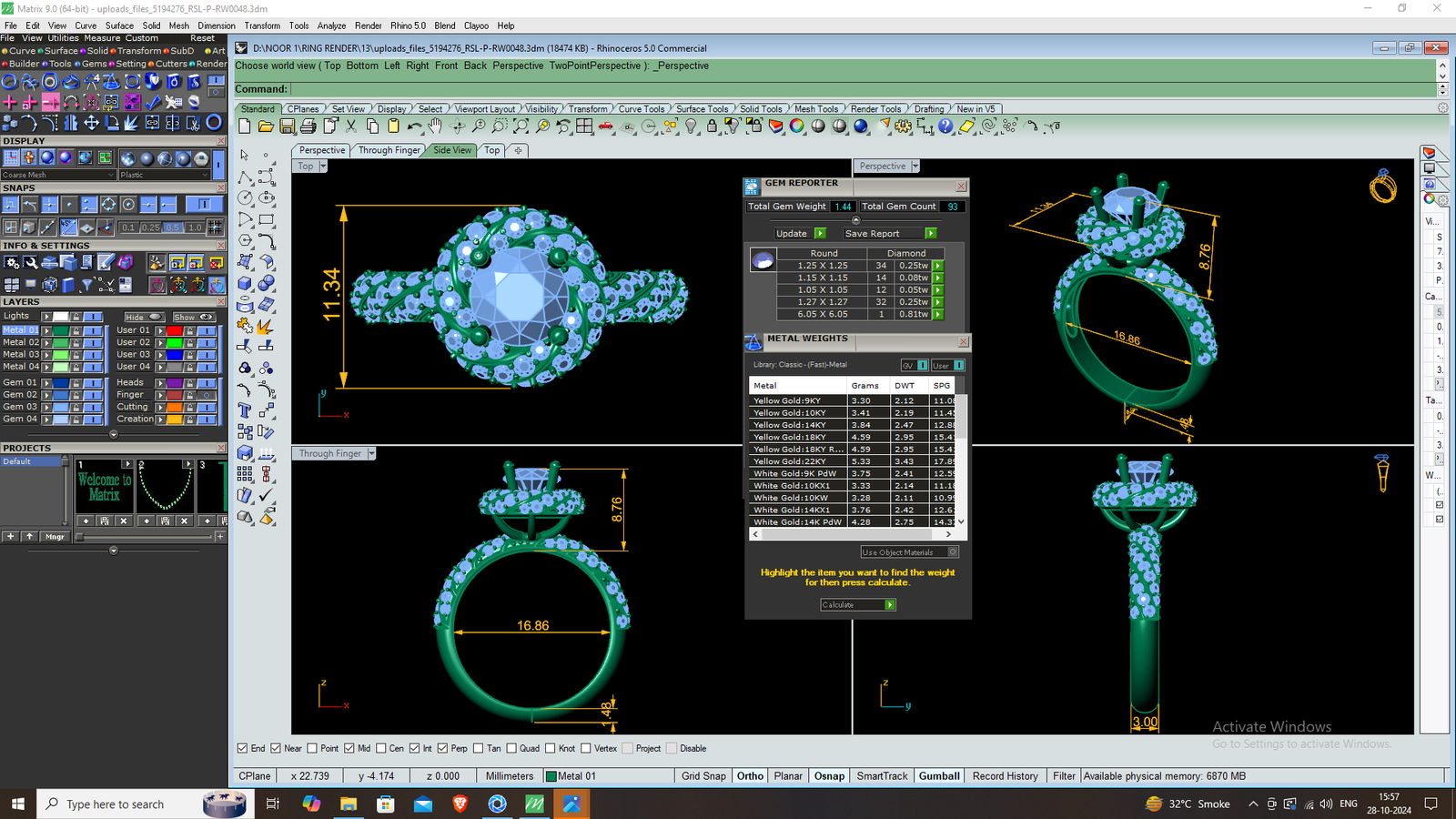Select the Text T tool in side toolbar
1456x819 pixels.
pos(245,411)
